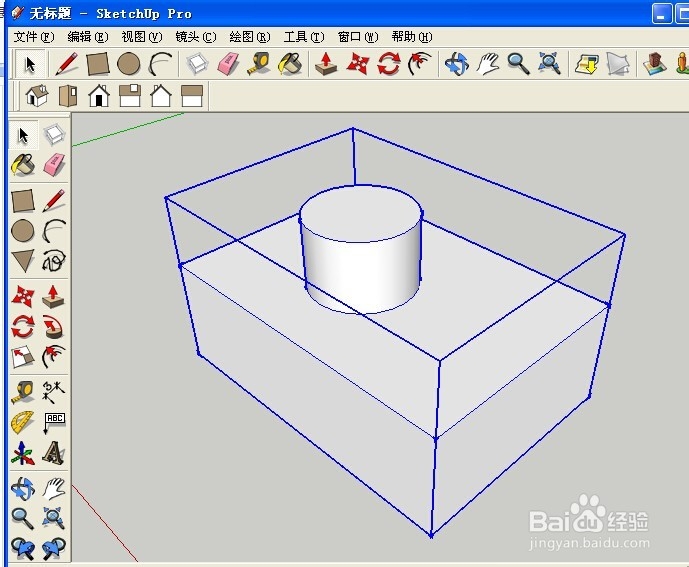Select Tape Measure in top toolbar
This screenshot has height=567, width=689.
tap(259, 64)
